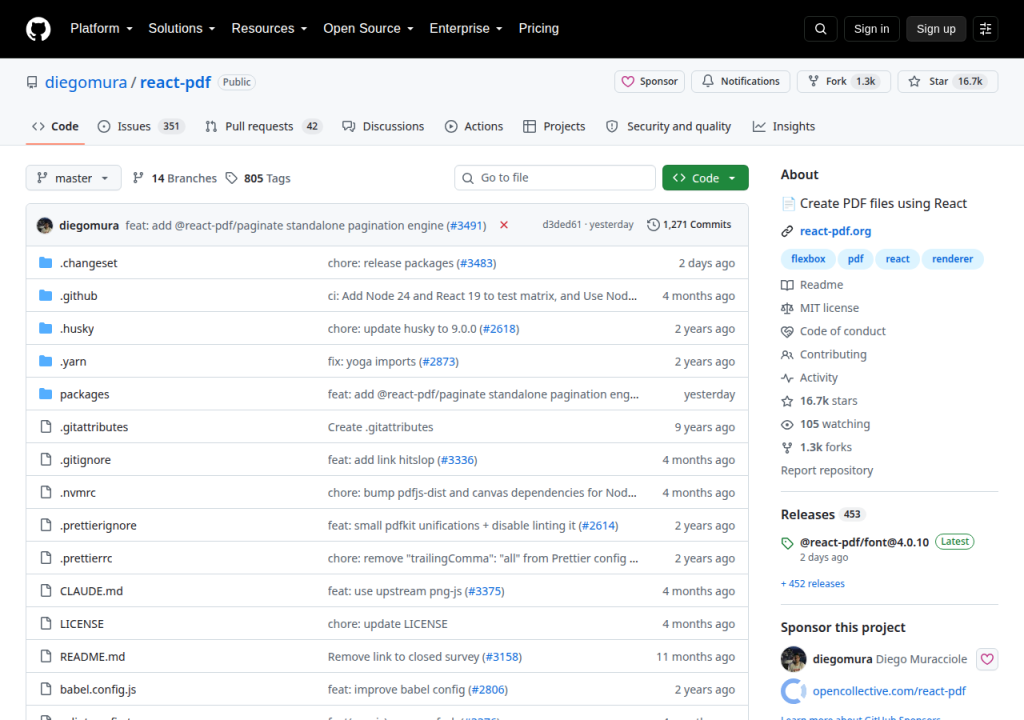Open the Projects tab
Screen dimensions: 1024x720
(x=554, y=126)
